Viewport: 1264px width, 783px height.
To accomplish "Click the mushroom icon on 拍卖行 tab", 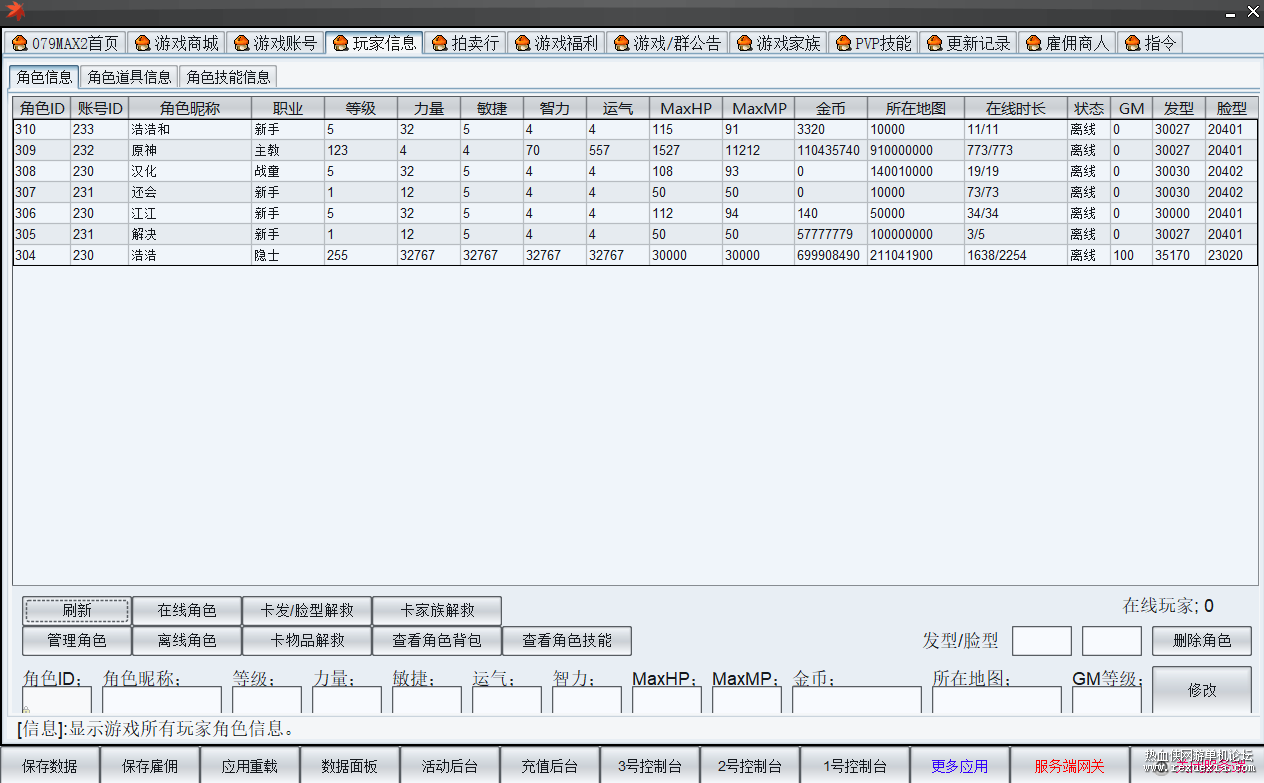I will 440,43.
